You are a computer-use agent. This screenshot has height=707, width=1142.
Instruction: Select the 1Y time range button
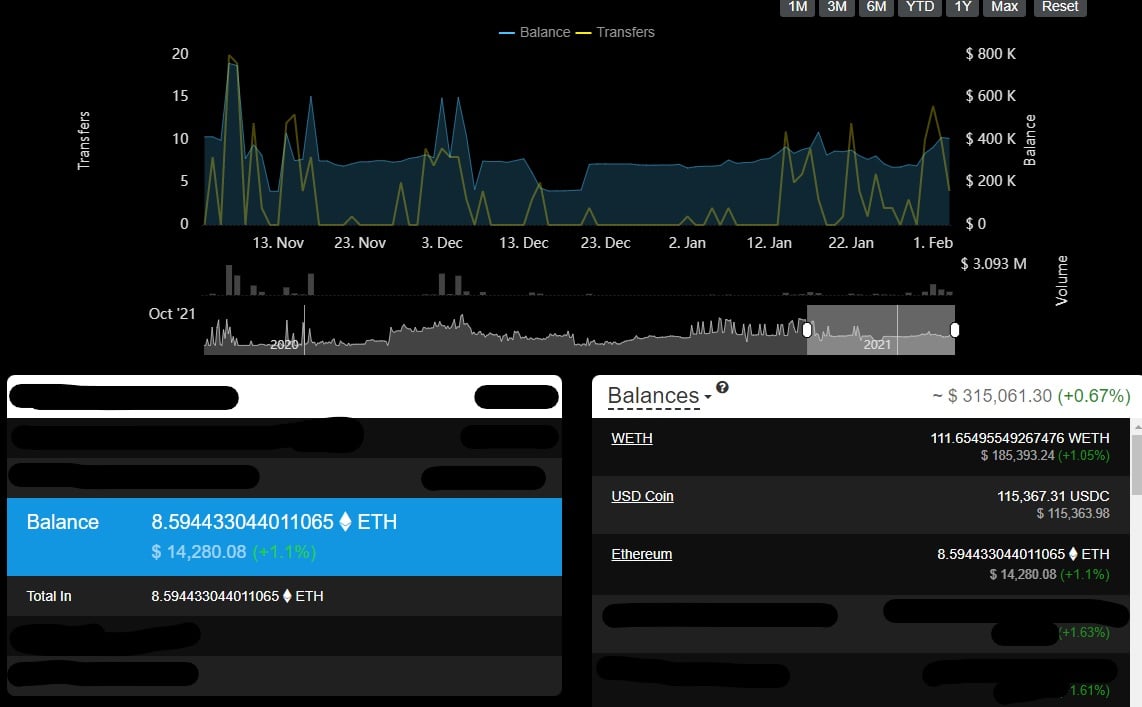click(x=963, y=7)
